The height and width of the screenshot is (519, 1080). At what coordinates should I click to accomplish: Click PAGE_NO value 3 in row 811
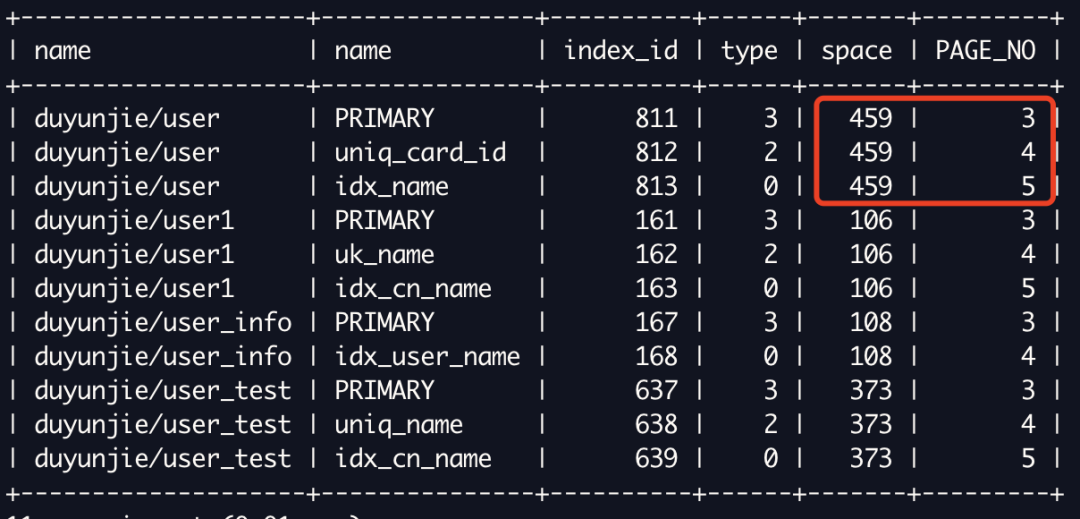point(1028,118)
